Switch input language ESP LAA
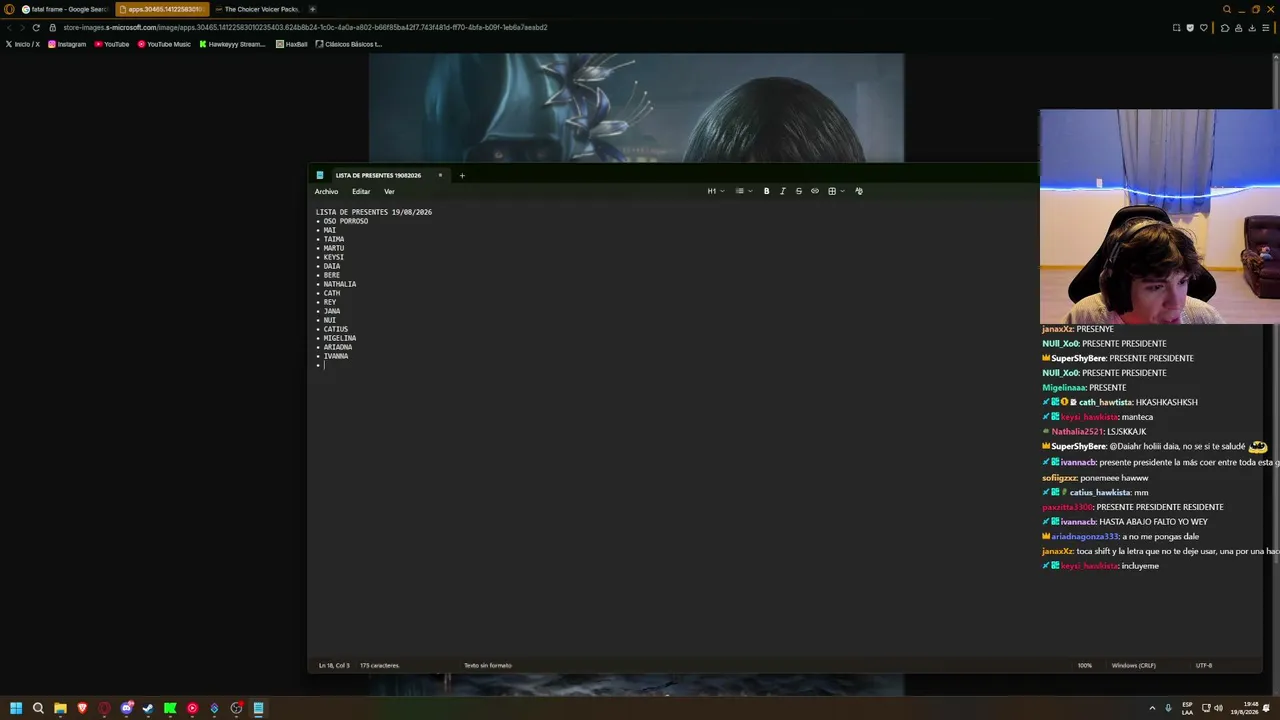Screen dimensions: 1280x720 (x=1187, y=708)
